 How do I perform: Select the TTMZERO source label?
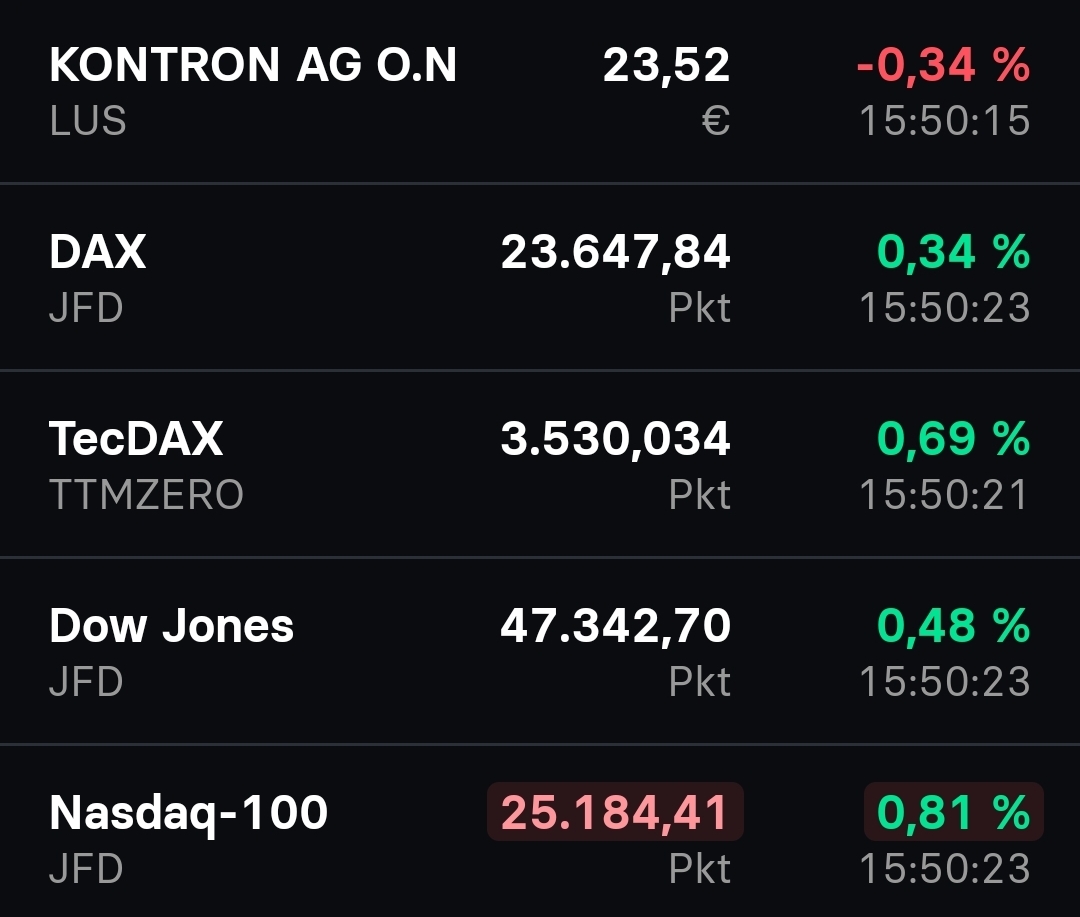tap(146, 494)
